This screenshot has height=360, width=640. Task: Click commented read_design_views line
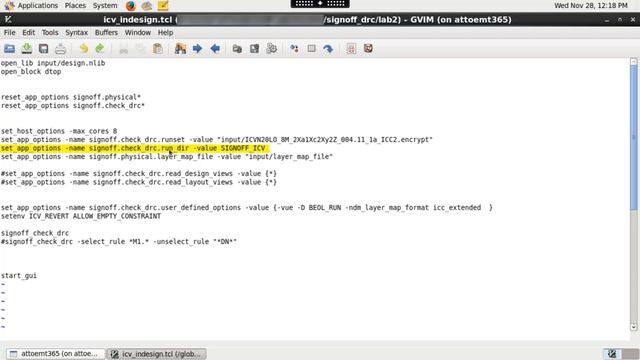(139, 173)
